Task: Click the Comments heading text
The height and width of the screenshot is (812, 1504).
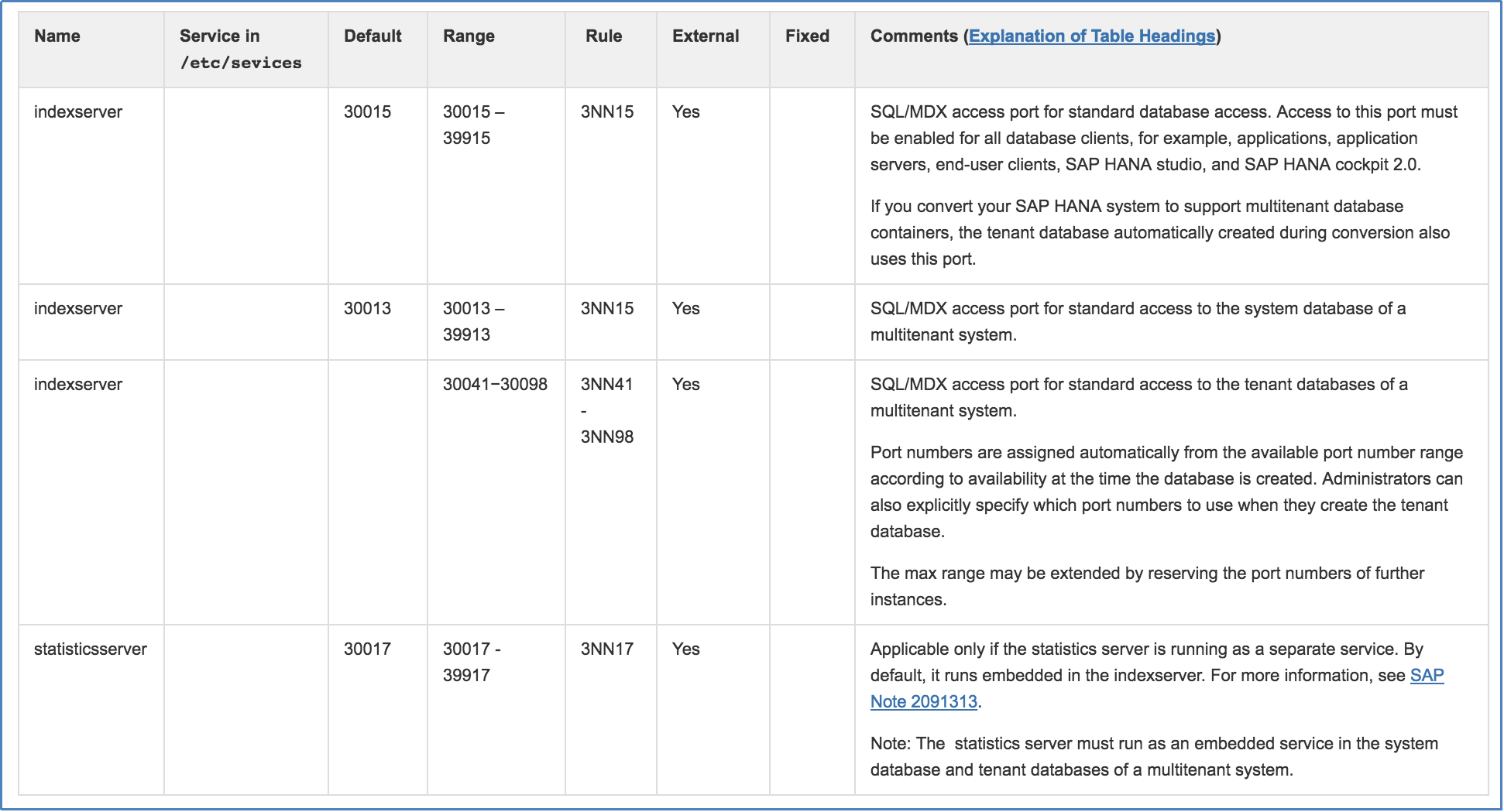Action: (914, 36)
